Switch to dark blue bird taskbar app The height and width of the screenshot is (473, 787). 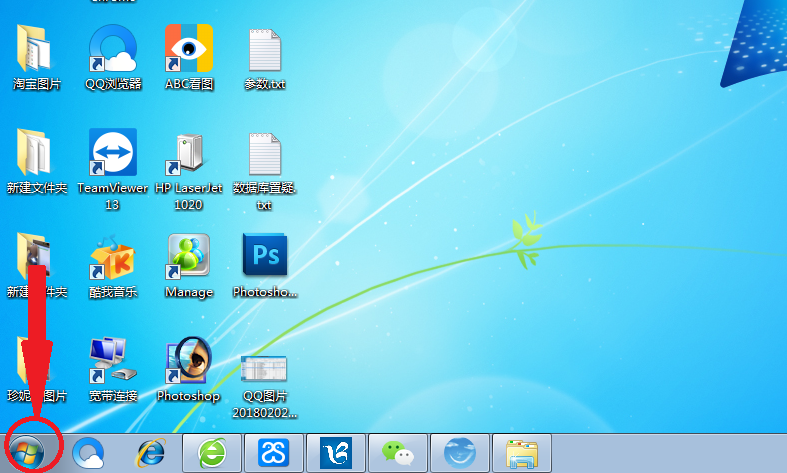[x=336, y=453]
